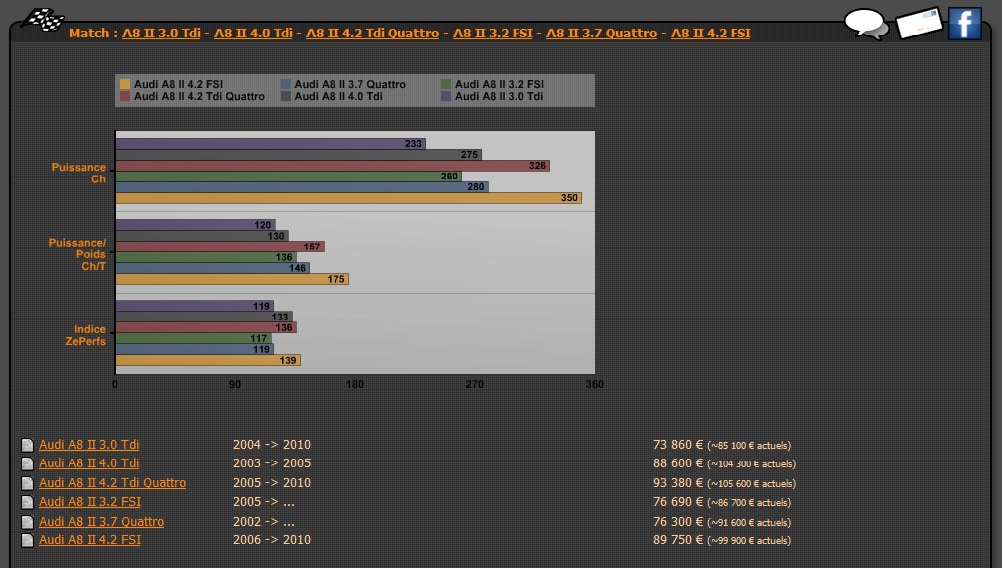Click document icon beside A8 II 3.7 Quattro
The height and width of the screenshot is (568, 1002).
(27, 522)
